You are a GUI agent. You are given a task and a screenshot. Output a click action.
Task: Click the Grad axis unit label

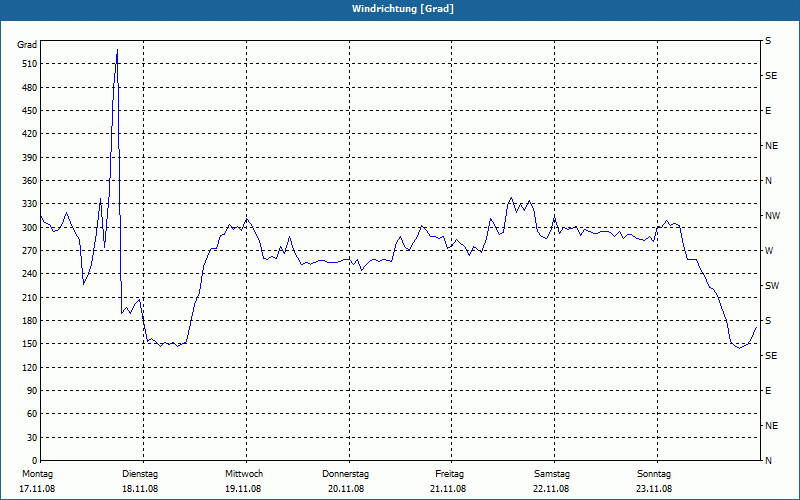[27, 45]
